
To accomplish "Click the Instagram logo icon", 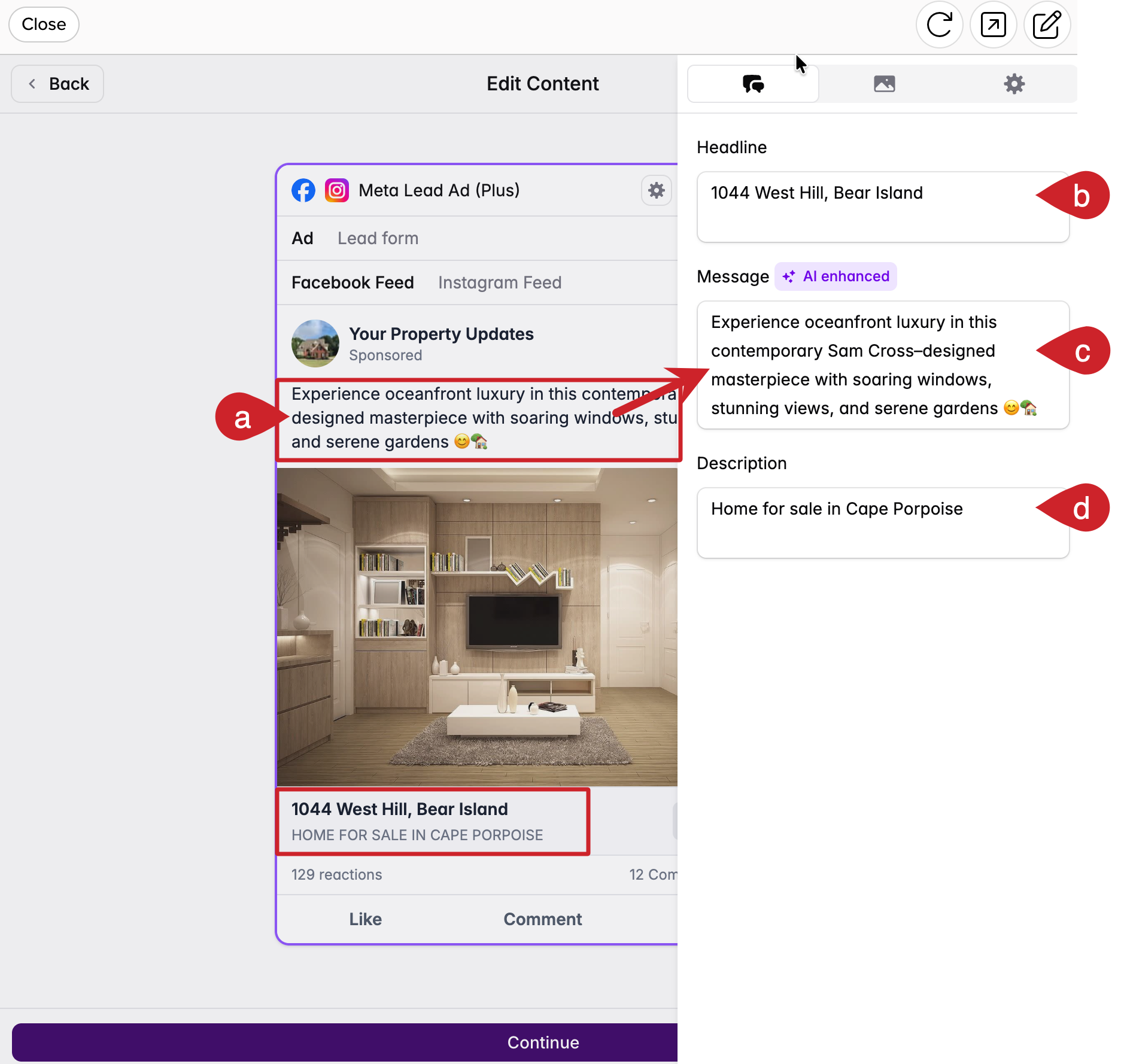I will [x=337, y=190].
